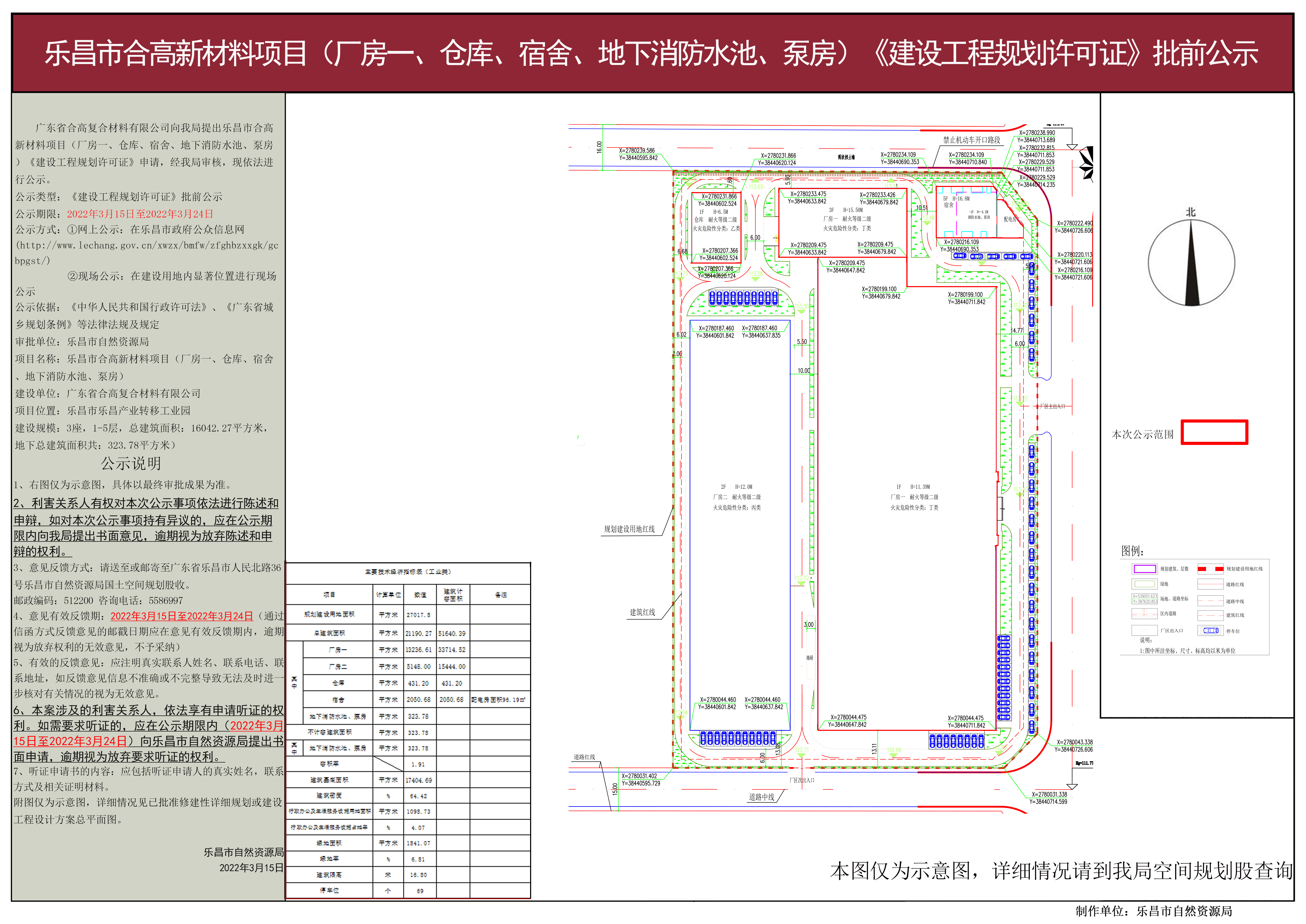The image size is (1306, 924).
Task: Click the 建筑密度 value 64.42
Action: pos(418,796)
